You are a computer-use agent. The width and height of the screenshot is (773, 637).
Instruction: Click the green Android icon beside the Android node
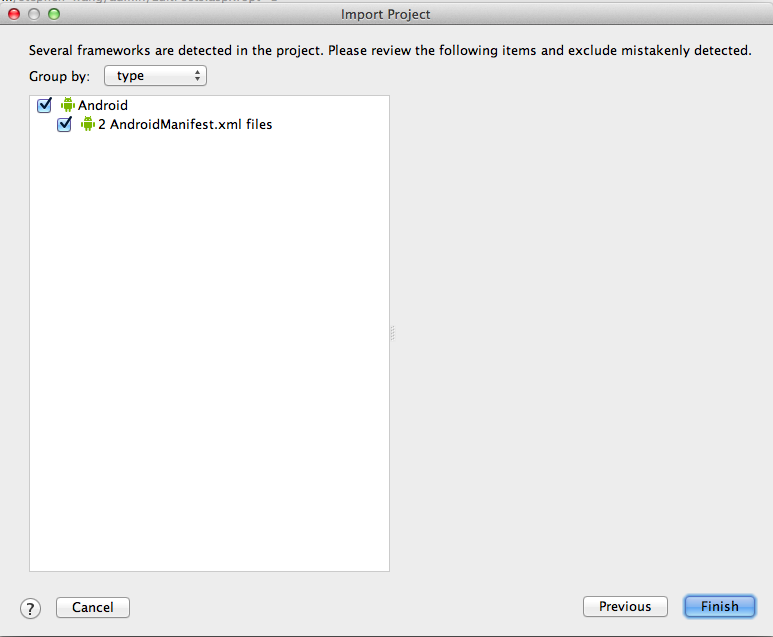(68, 105)
